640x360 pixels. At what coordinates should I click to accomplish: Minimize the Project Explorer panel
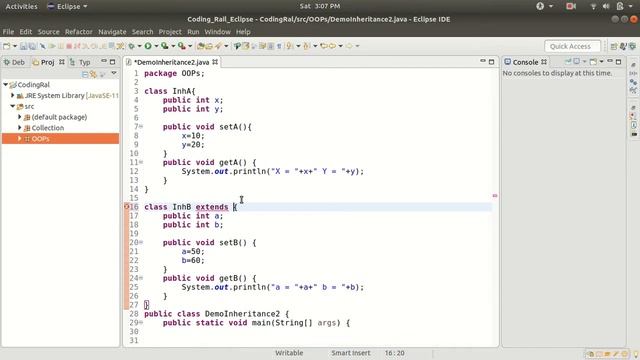[104, 61]
